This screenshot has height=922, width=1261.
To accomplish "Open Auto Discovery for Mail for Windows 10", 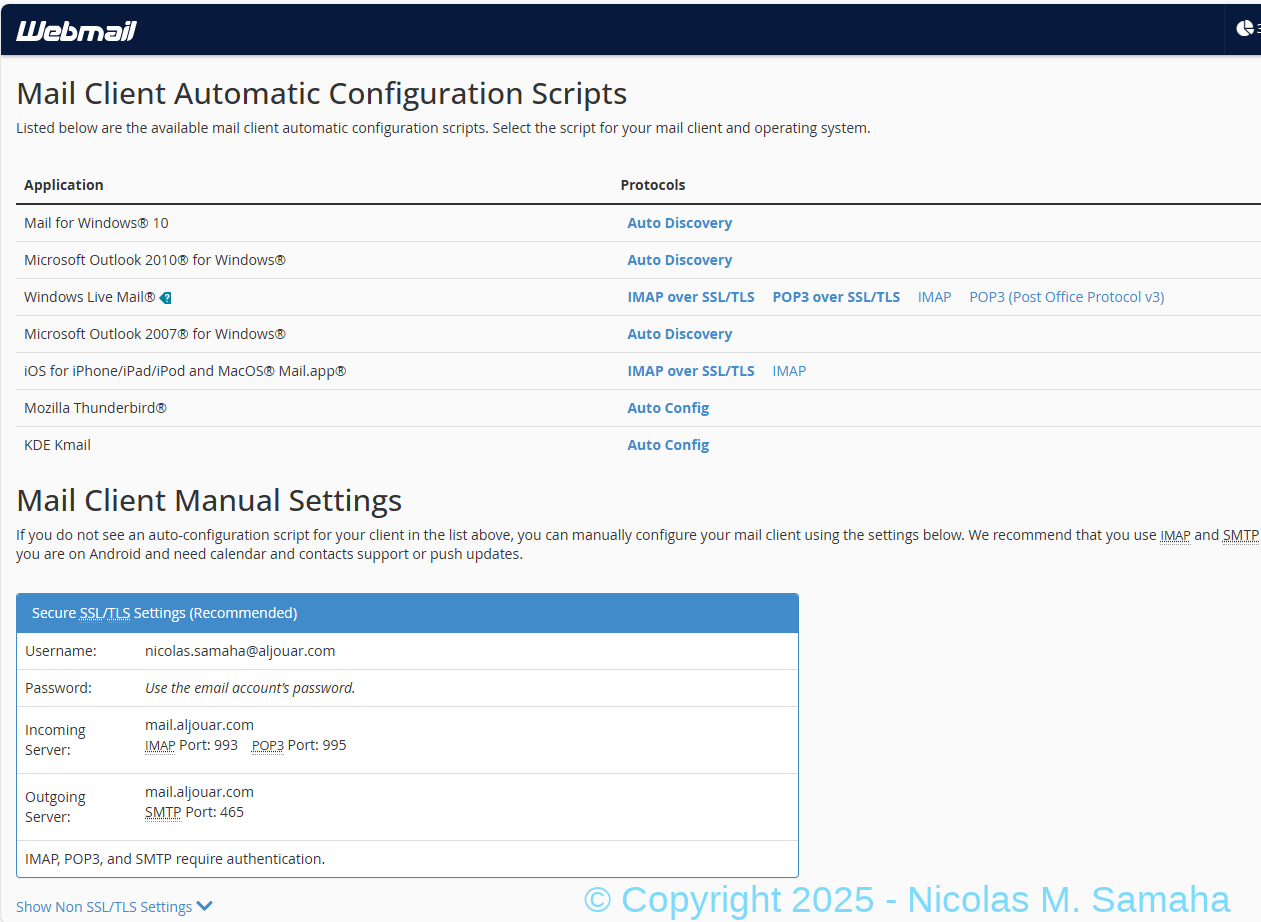I will 679,223.
